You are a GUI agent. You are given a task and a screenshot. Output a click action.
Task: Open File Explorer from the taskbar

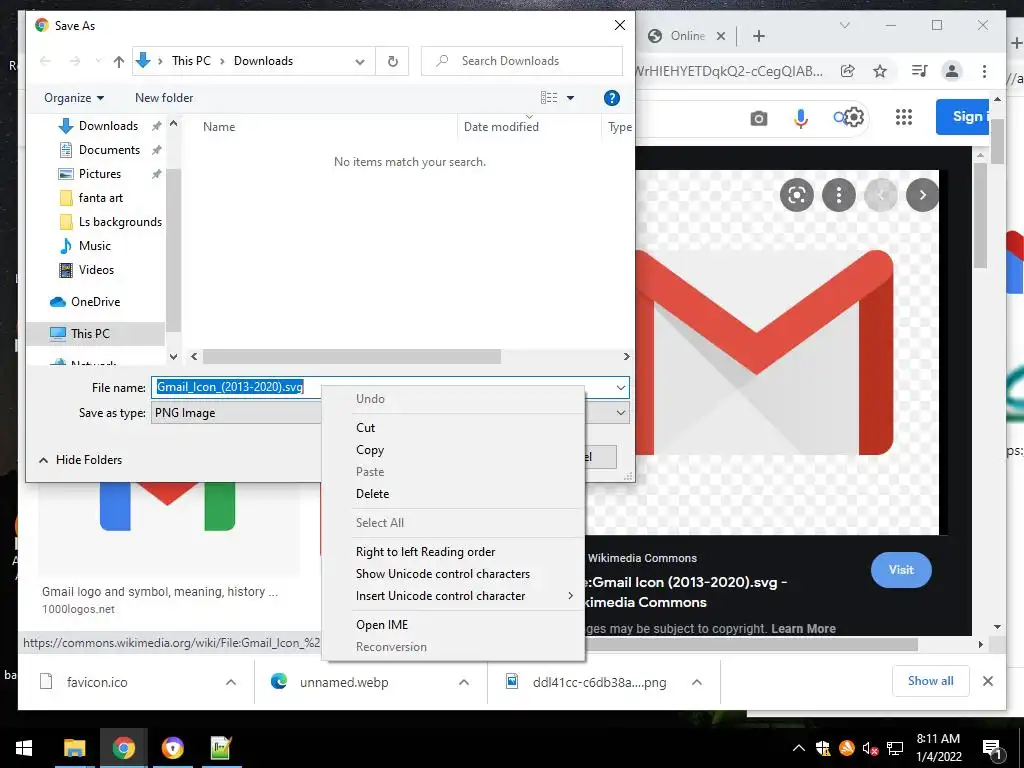pyautogui.click(x=74, y=748)
